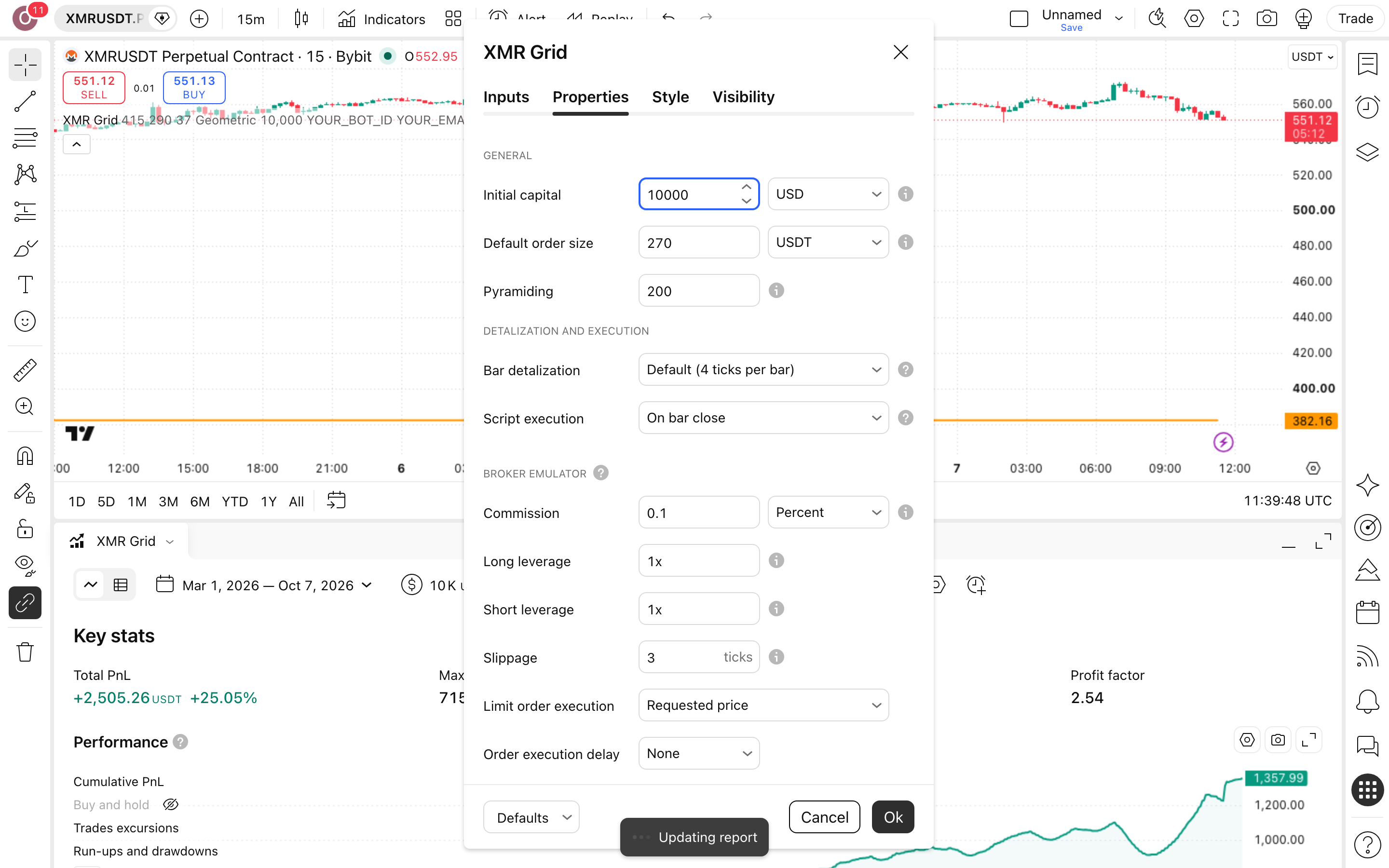Take a chart snapshot with camera icon
Image resolution: width=1389 pixels, height=868 pixels.
coord(1267,18)
